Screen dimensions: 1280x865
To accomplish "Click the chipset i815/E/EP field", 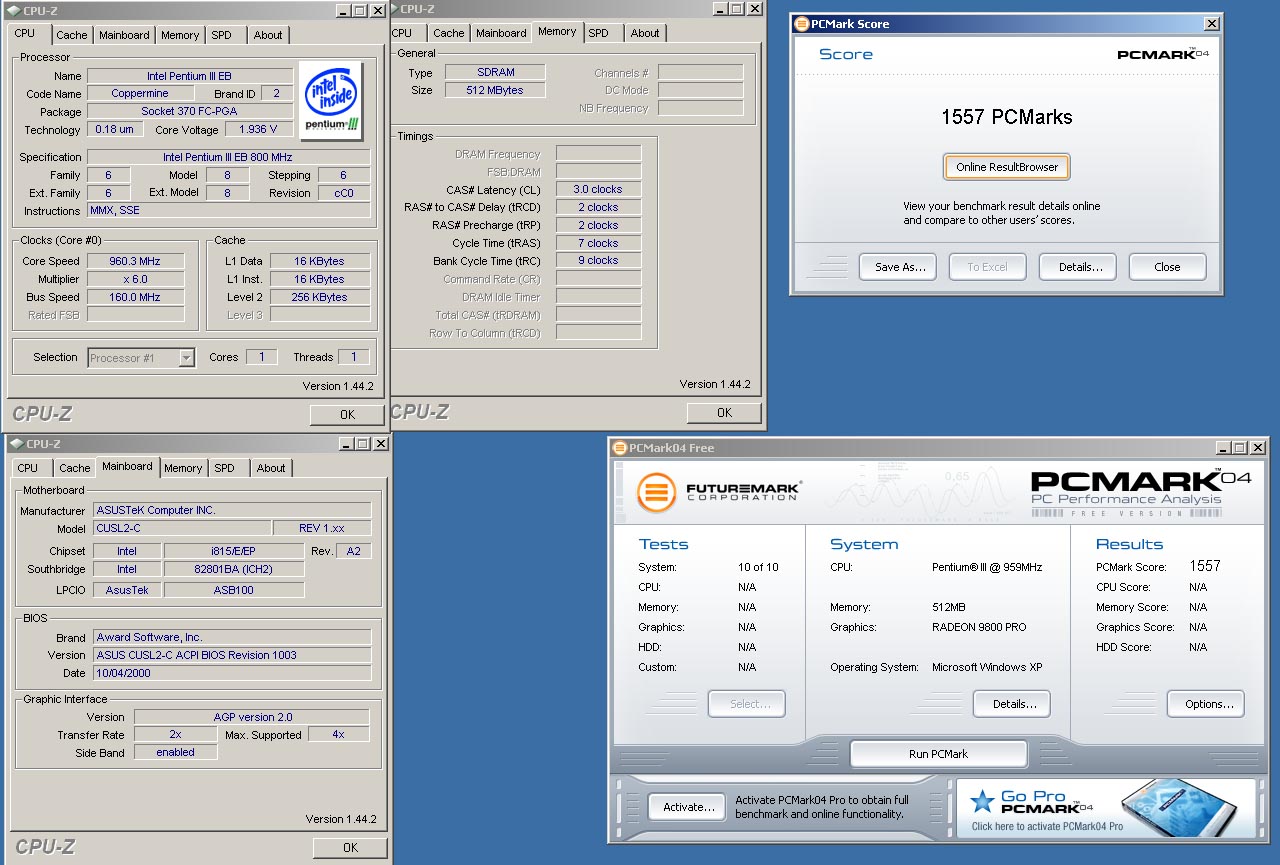I will pos(233,551).
